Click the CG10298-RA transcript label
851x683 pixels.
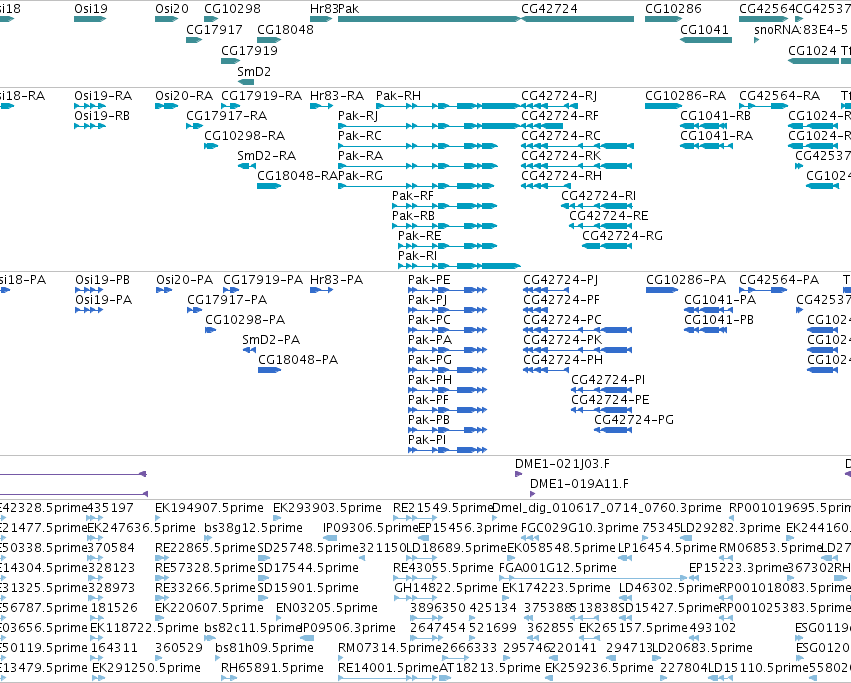(245, 136)
